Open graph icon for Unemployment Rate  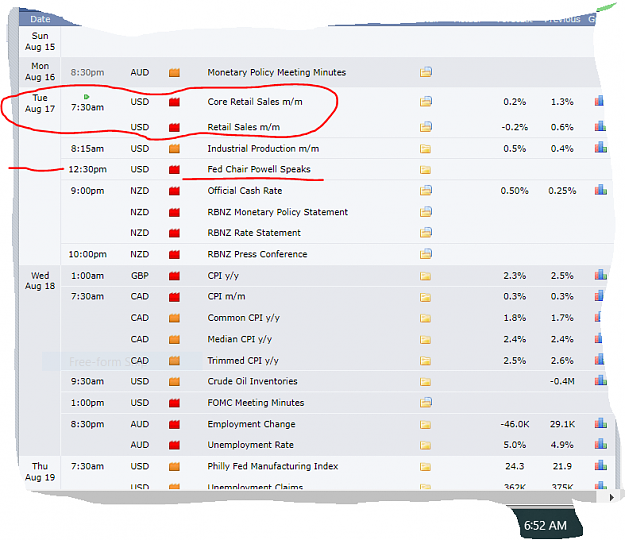(601, 444)
